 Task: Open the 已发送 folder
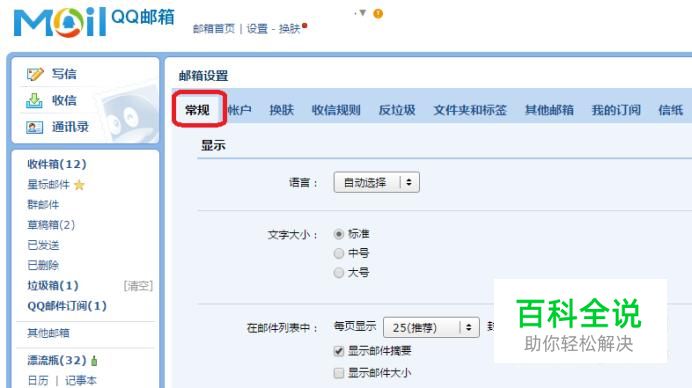click(43, 245)
